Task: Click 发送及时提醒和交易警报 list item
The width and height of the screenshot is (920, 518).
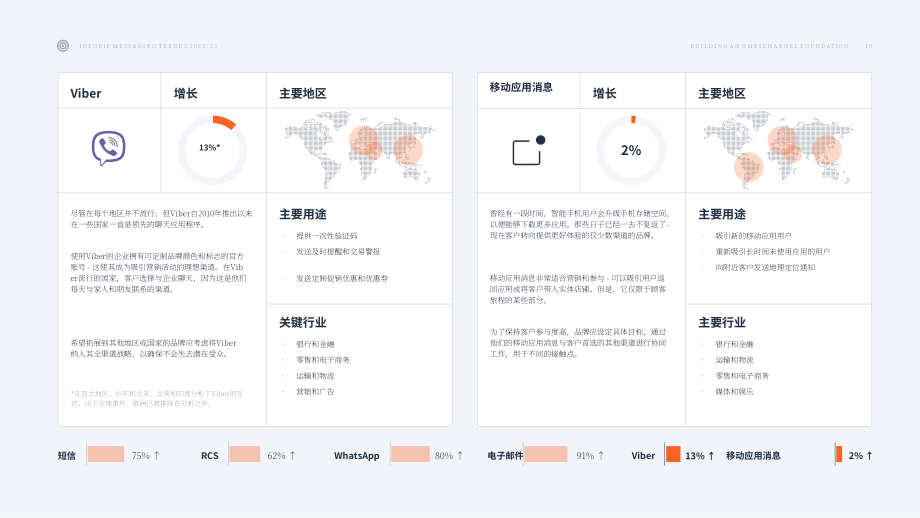Action: click(x=338, y=252)
